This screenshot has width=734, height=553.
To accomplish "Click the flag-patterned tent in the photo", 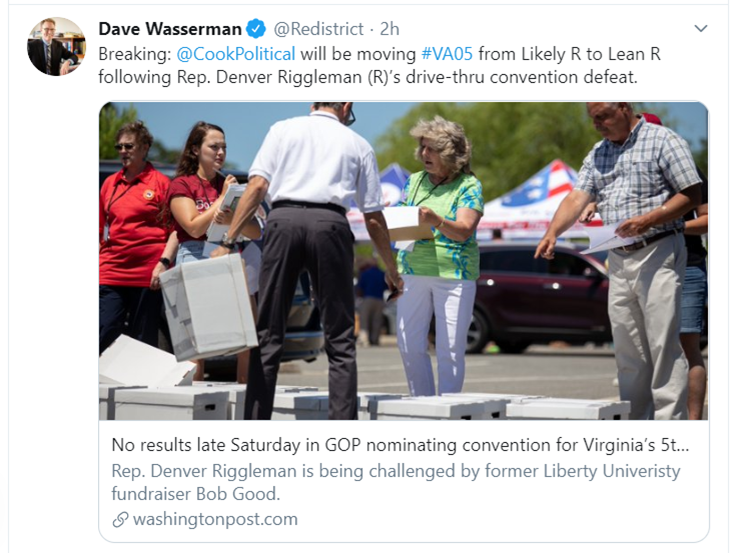I will 533,201.
